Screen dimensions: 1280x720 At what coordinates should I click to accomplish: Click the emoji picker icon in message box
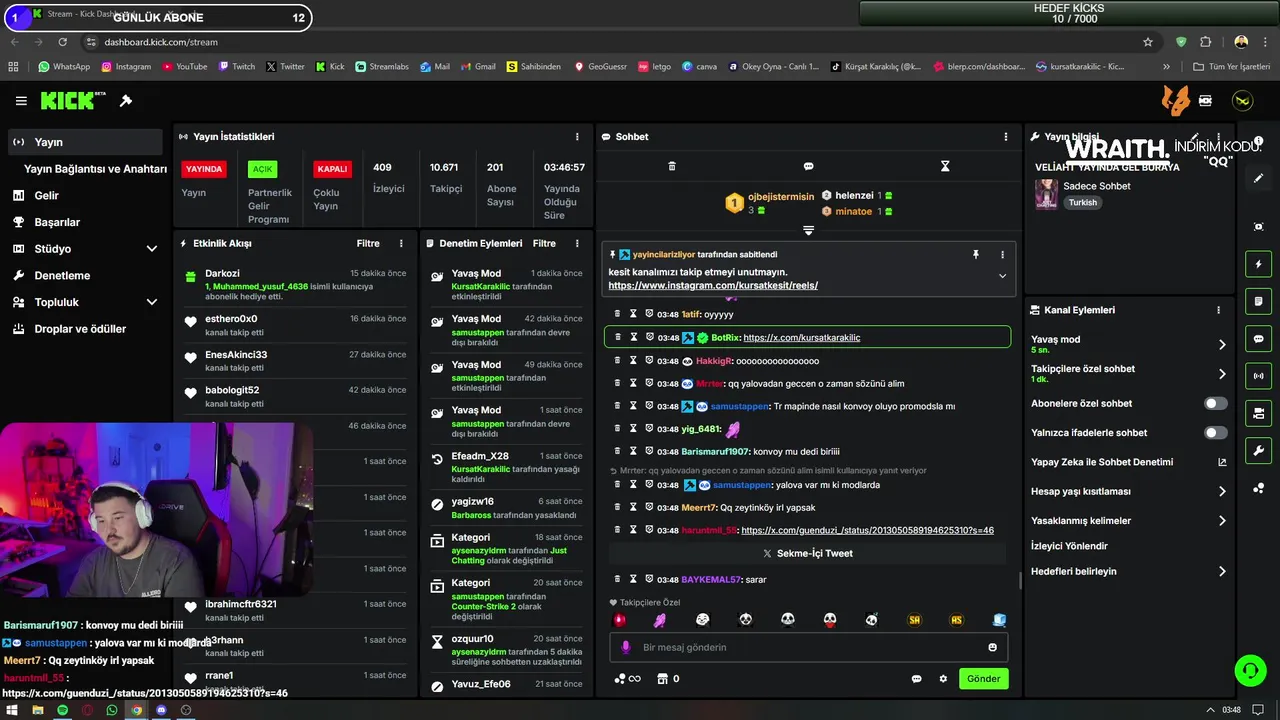coord(993,648)
